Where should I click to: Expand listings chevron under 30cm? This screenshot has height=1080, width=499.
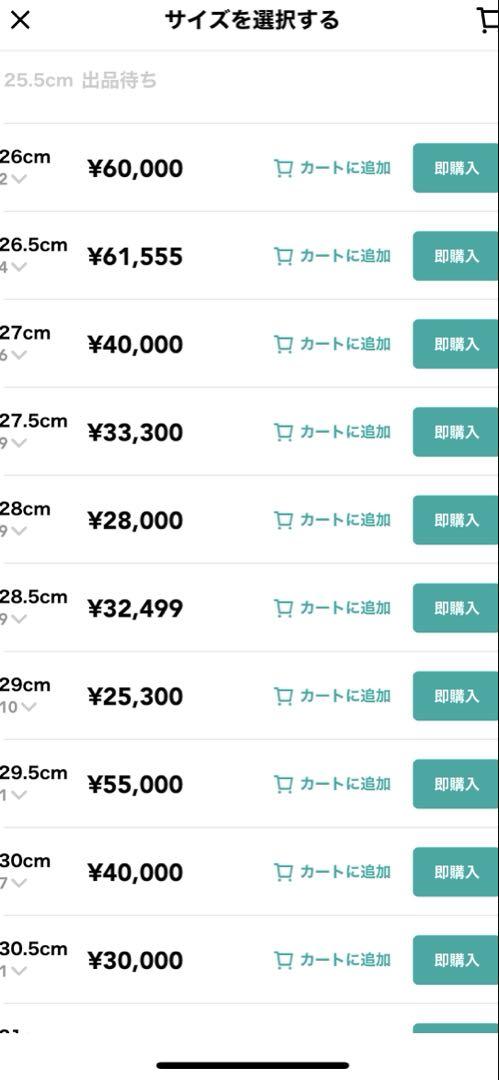[x=19, y=882]
